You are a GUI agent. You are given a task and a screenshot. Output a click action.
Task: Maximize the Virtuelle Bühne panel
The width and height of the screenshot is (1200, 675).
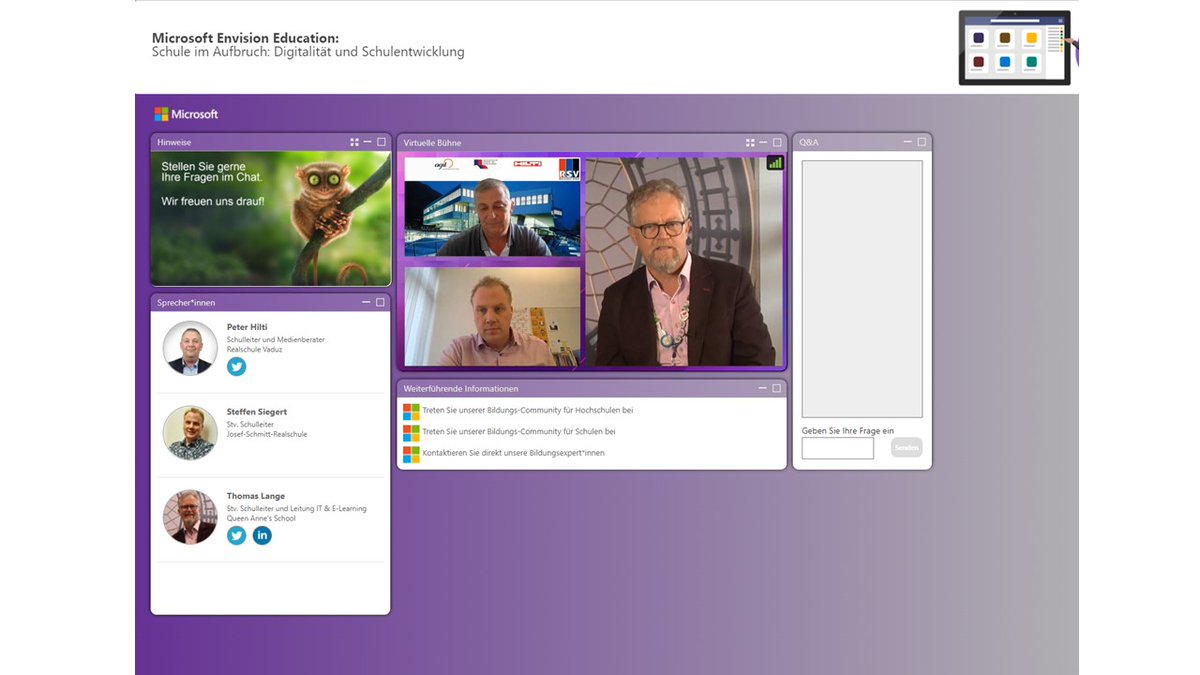(777, 142)
